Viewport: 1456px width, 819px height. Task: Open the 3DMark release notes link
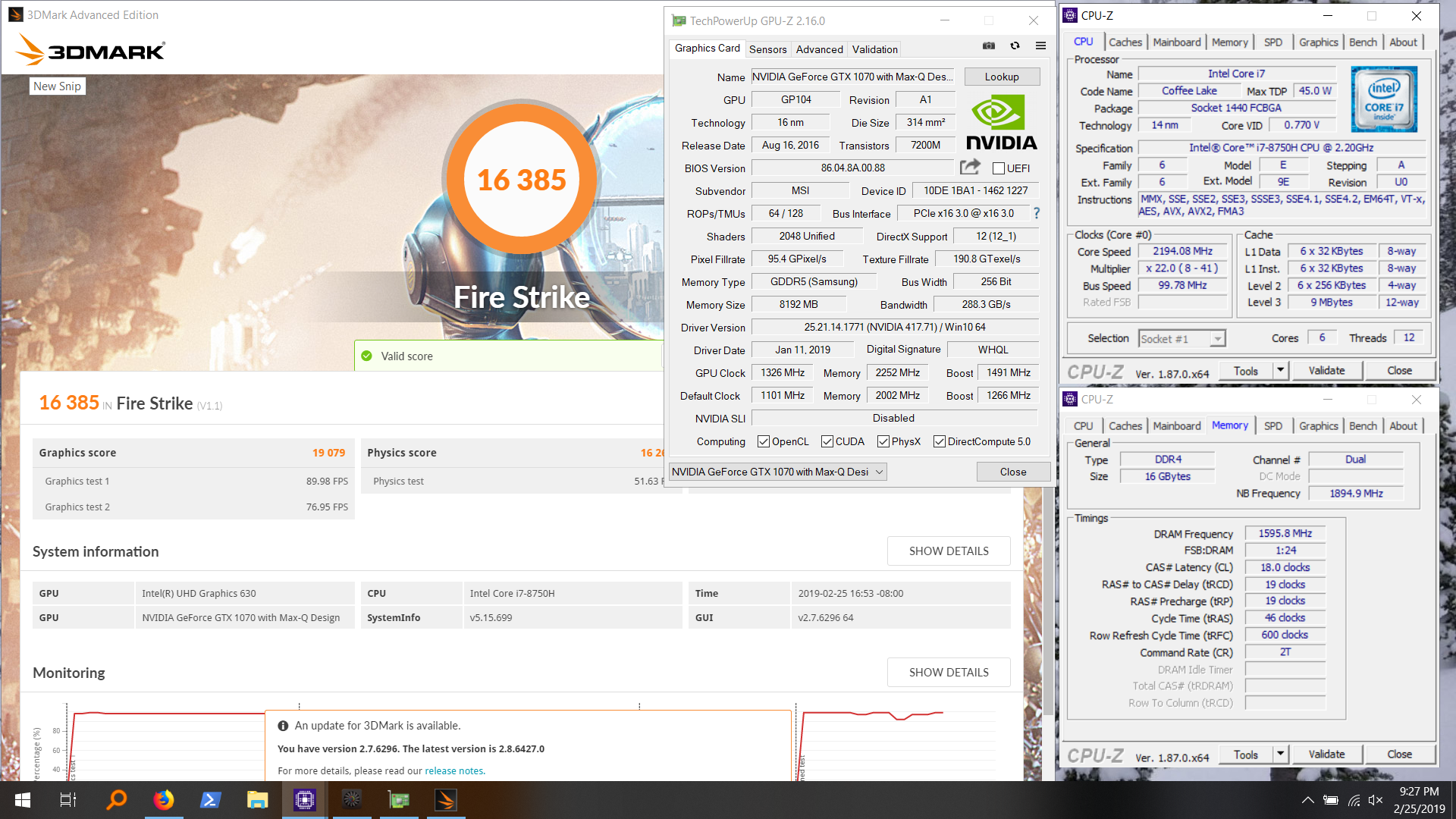[x=454, y=770]
